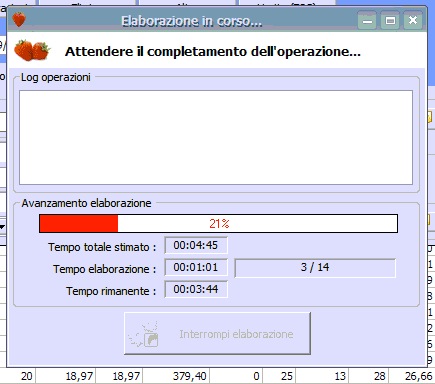435x384 pixels.
Task: Click background table cell 26,66
Action: pos(419,376)
